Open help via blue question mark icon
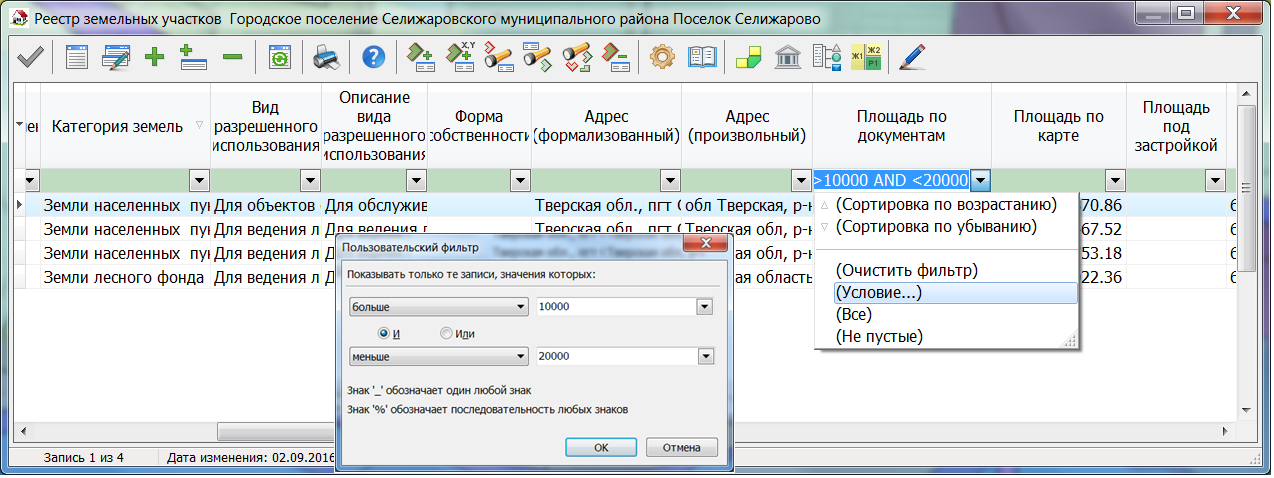Viewport: 1274px width, 478px height. (x=373, y=57)
